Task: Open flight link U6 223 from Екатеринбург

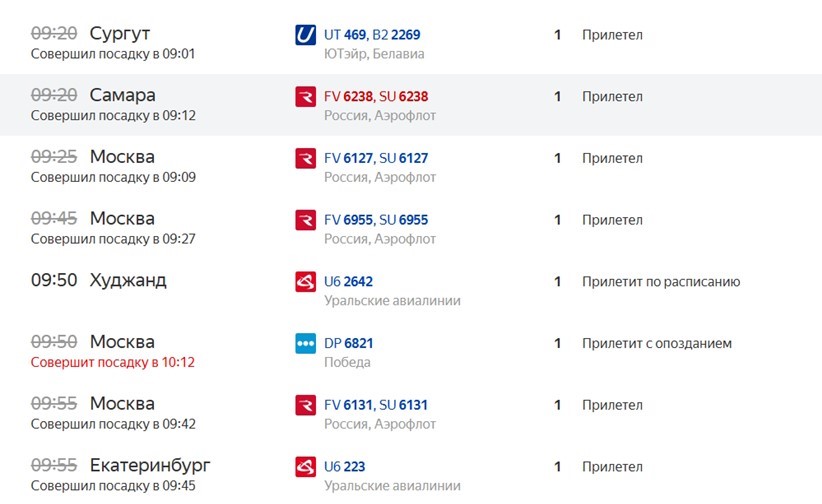Action: pyautogui.click(x=344, y=467)
